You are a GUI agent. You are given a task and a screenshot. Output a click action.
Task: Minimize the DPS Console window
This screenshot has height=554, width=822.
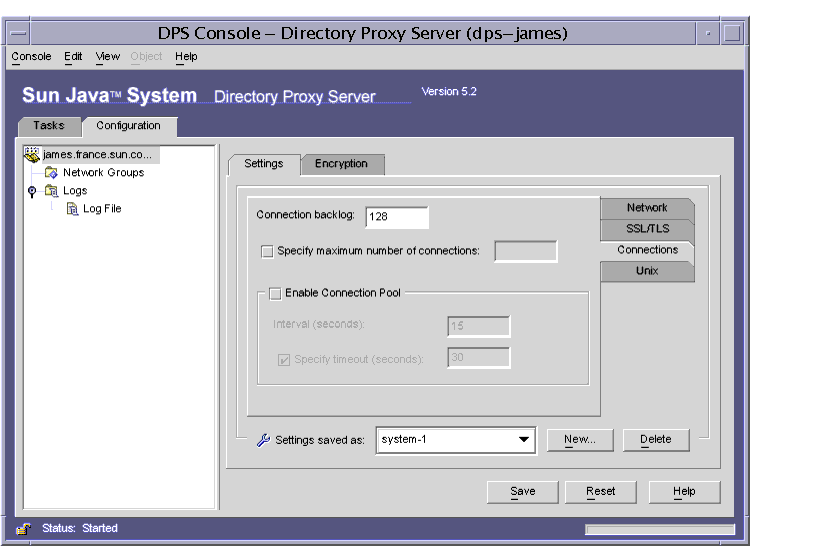pos(708,34)
